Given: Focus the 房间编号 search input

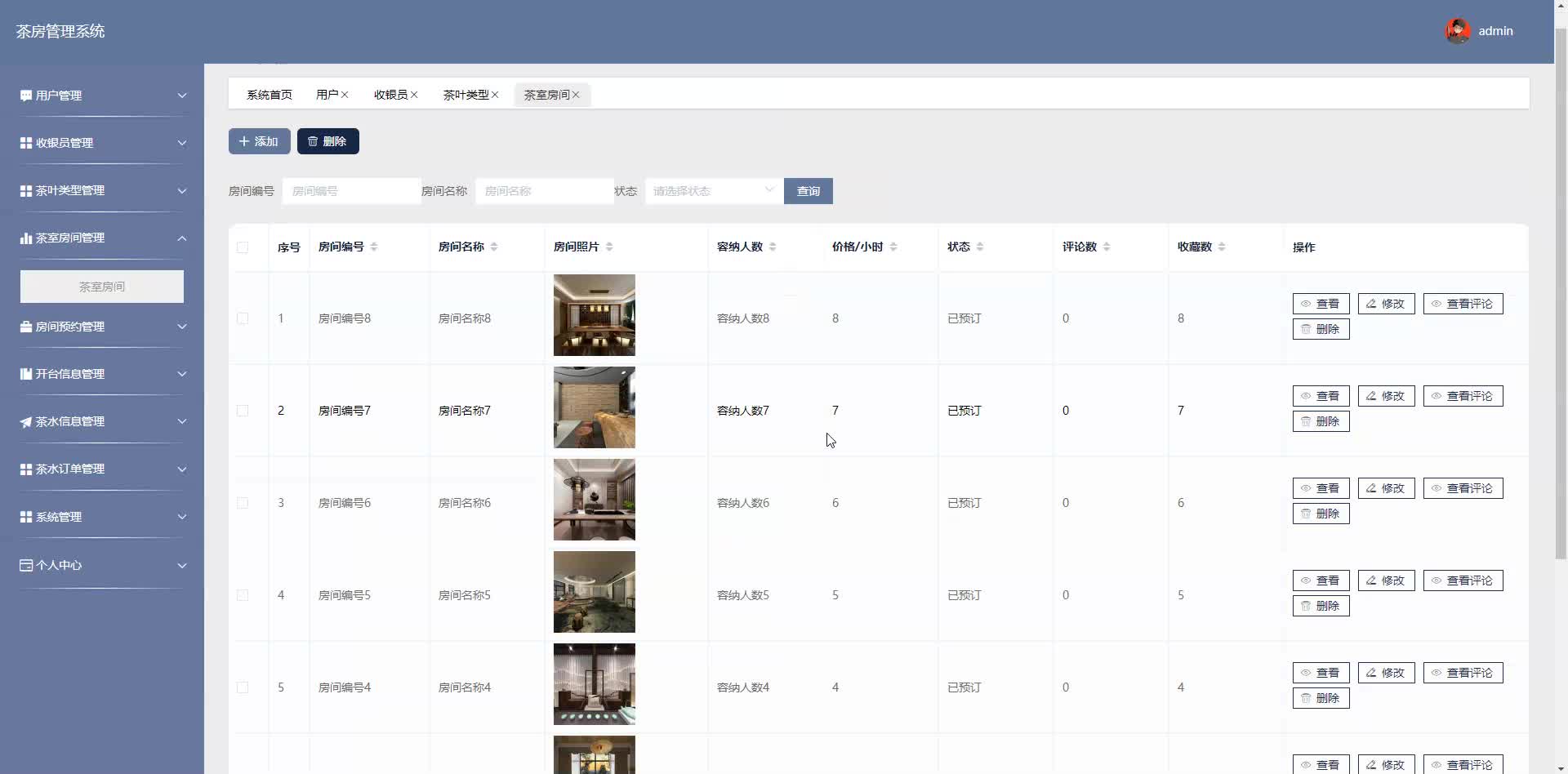Looking at the screenshot, I should pyautogui.click(x=351, y=191).
